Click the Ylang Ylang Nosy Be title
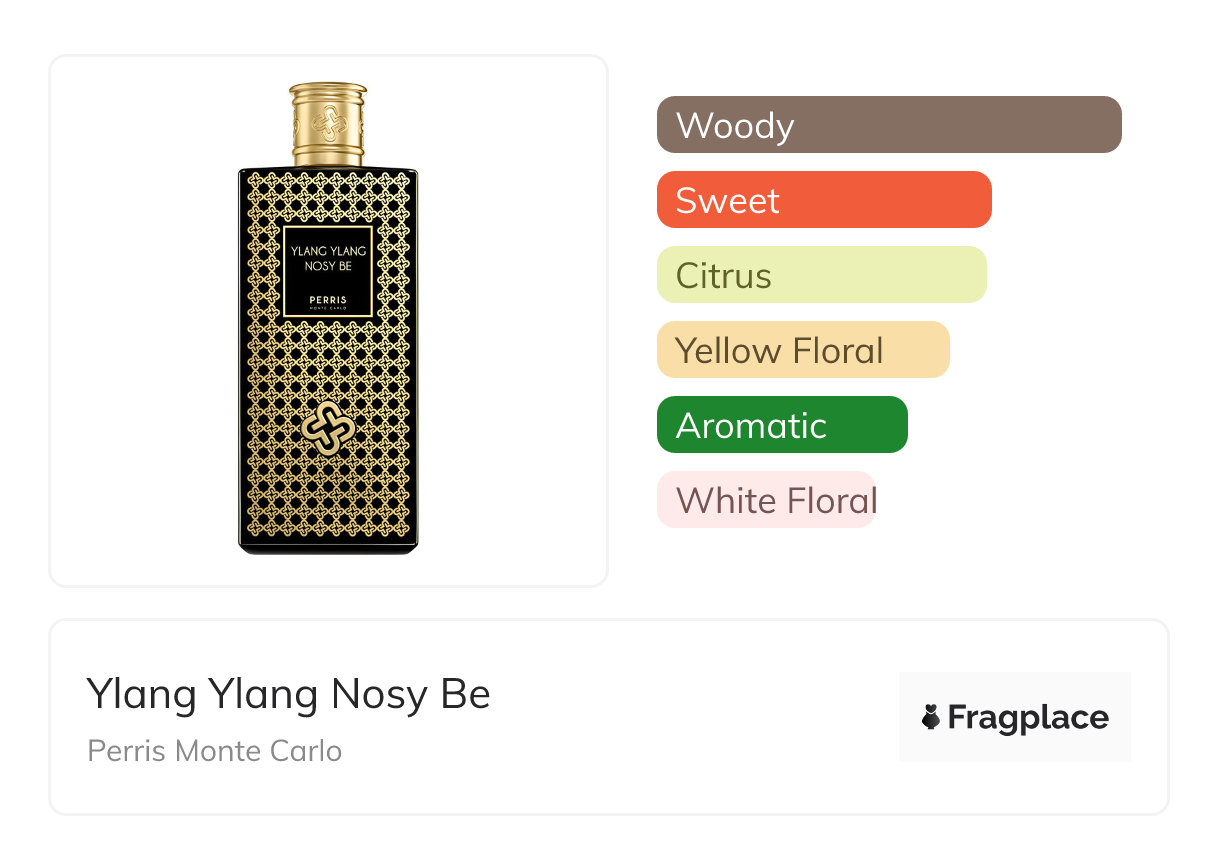1218x864 pixels. click(x=288, y=694)
